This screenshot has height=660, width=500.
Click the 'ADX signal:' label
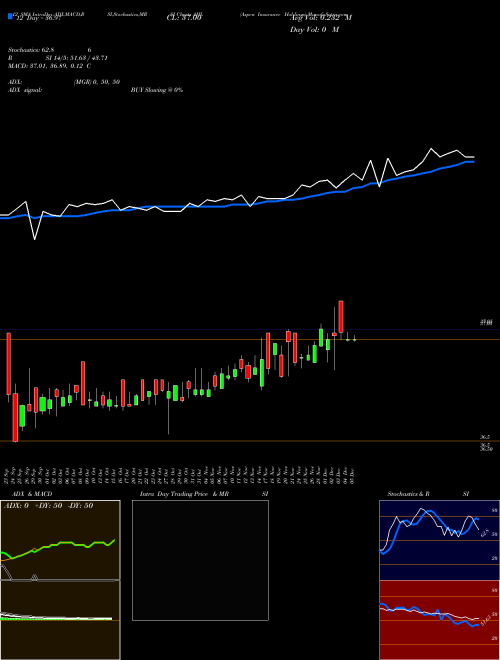click(25, 90)
